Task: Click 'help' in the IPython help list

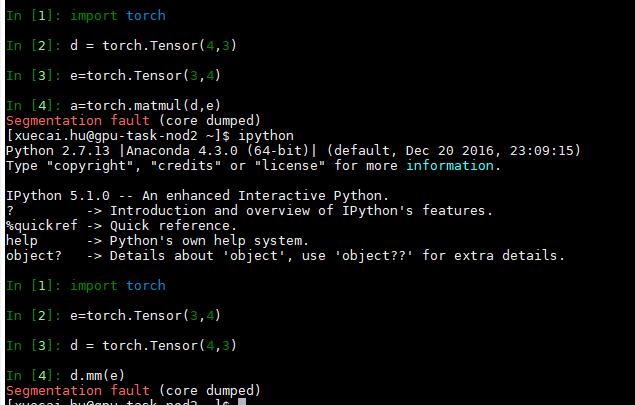Action: (x=21, y=241)
